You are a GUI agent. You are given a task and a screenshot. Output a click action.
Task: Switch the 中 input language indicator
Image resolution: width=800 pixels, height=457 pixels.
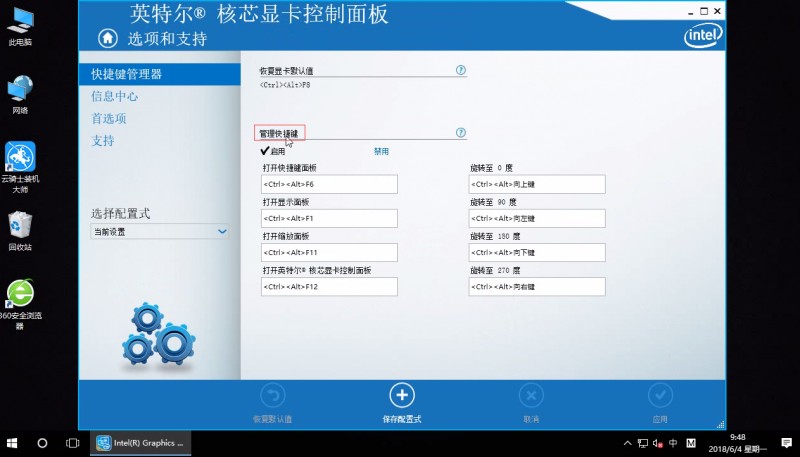(x=673, y=443)
